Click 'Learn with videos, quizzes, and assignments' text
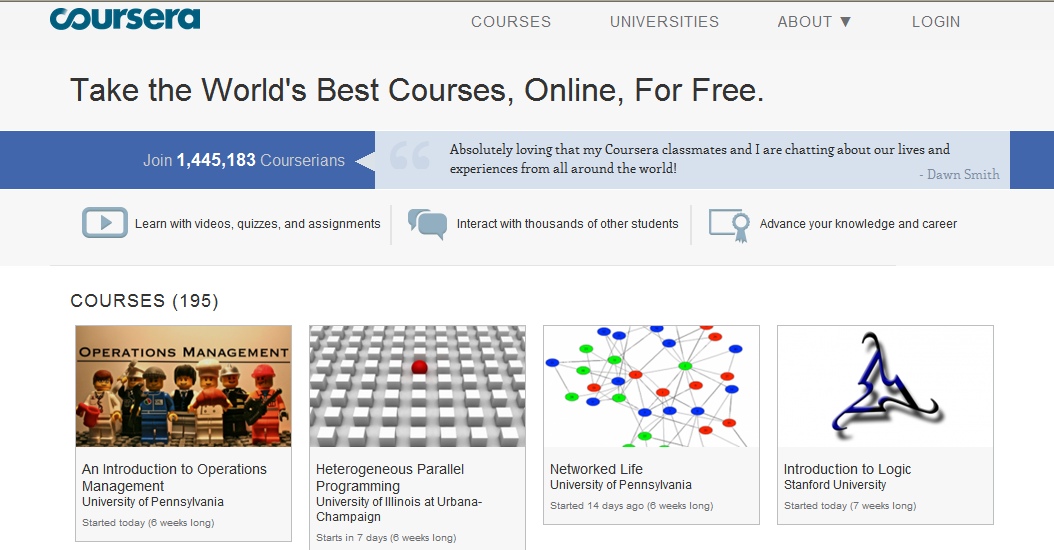 click(257, 224)
